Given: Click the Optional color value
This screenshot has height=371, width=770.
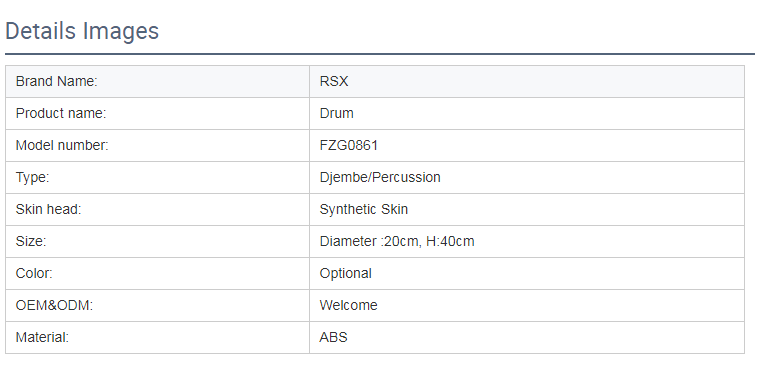Looking at the screenshot, I should pyautogui.click(x=346, y=273).
